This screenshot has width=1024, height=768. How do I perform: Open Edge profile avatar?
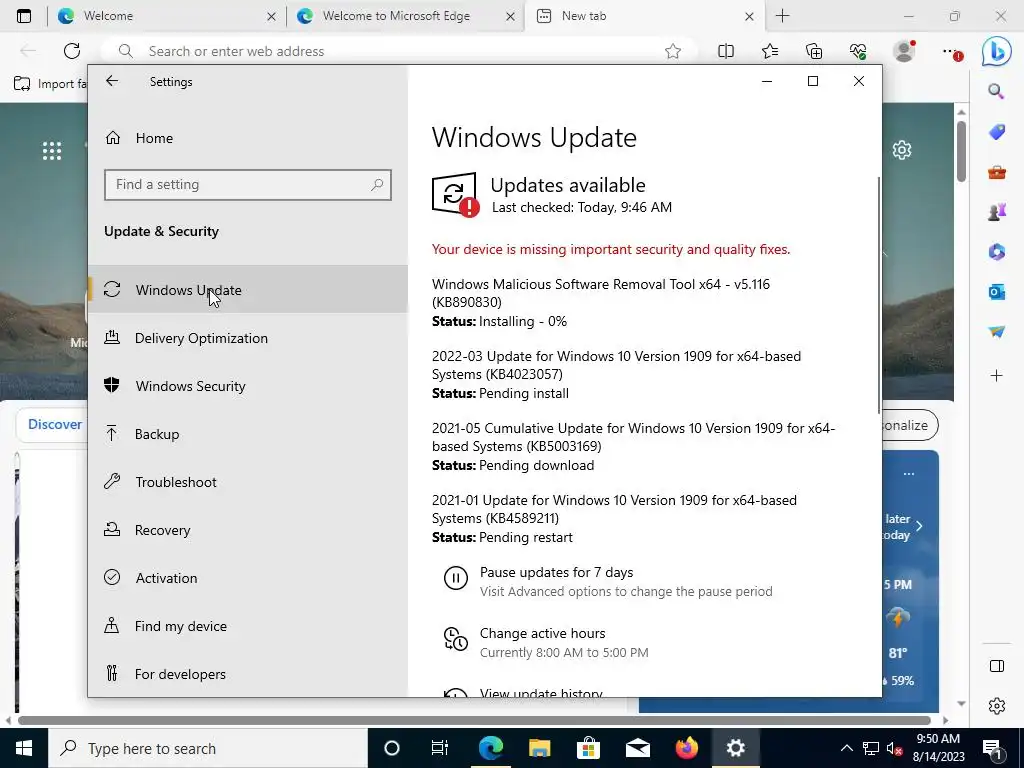click(904, 51)
